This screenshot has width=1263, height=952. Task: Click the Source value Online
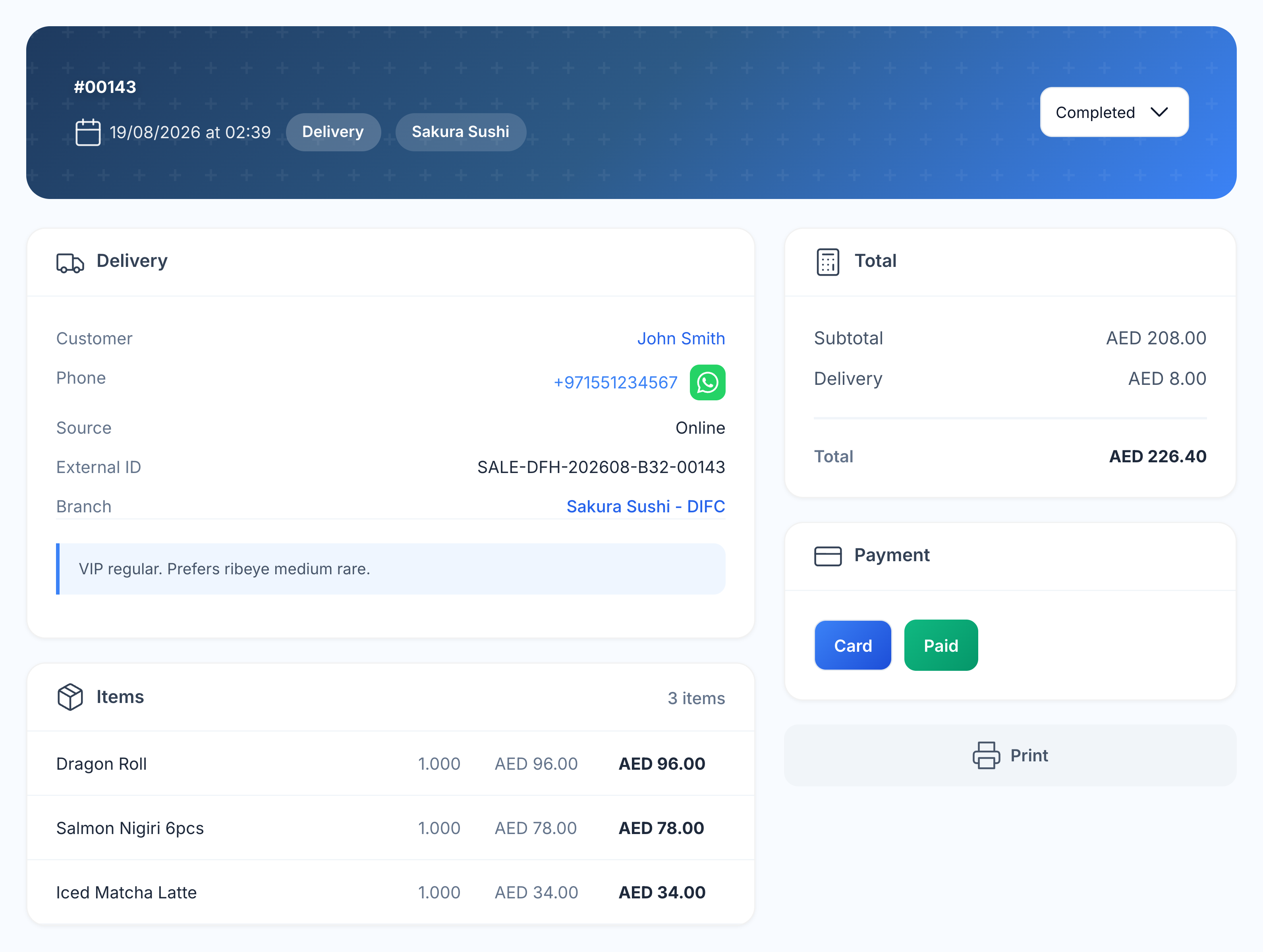700,428
